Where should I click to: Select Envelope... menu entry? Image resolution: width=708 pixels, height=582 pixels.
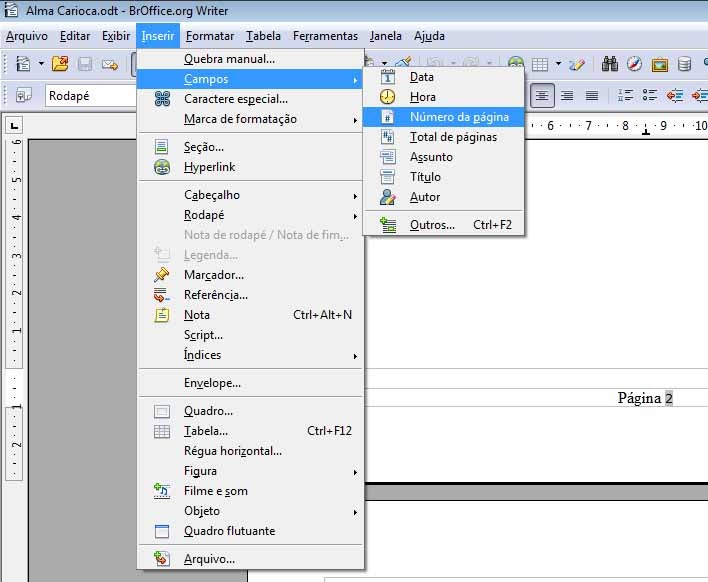coord(250,383)
